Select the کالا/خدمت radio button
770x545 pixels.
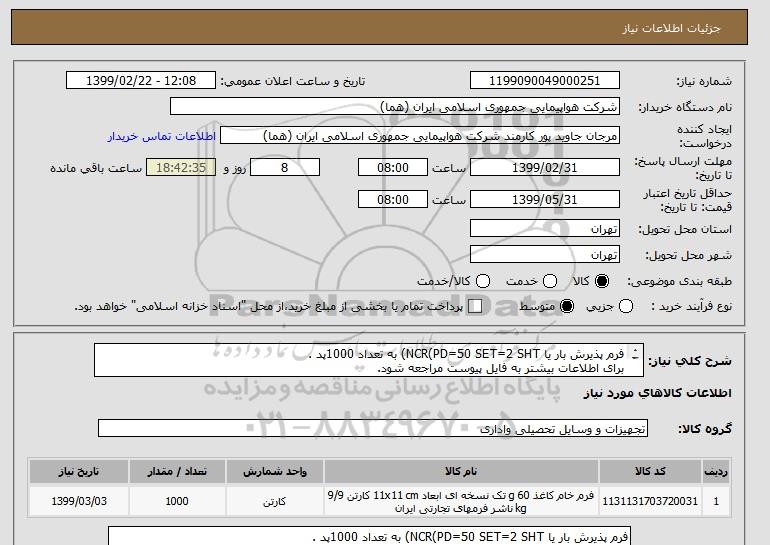coord(483,281)
